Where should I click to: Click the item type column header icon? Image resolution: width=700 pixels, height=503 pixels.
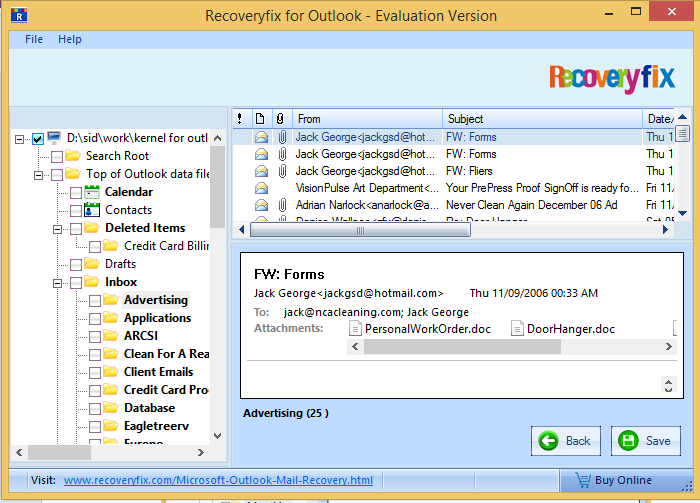pos(260,119)
